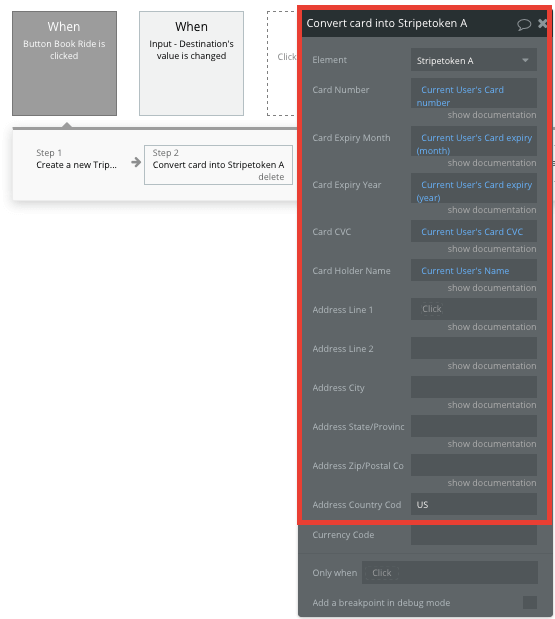Show documentation for Address City
Viewport: 555px width, 619px height.
pos(492,405)
